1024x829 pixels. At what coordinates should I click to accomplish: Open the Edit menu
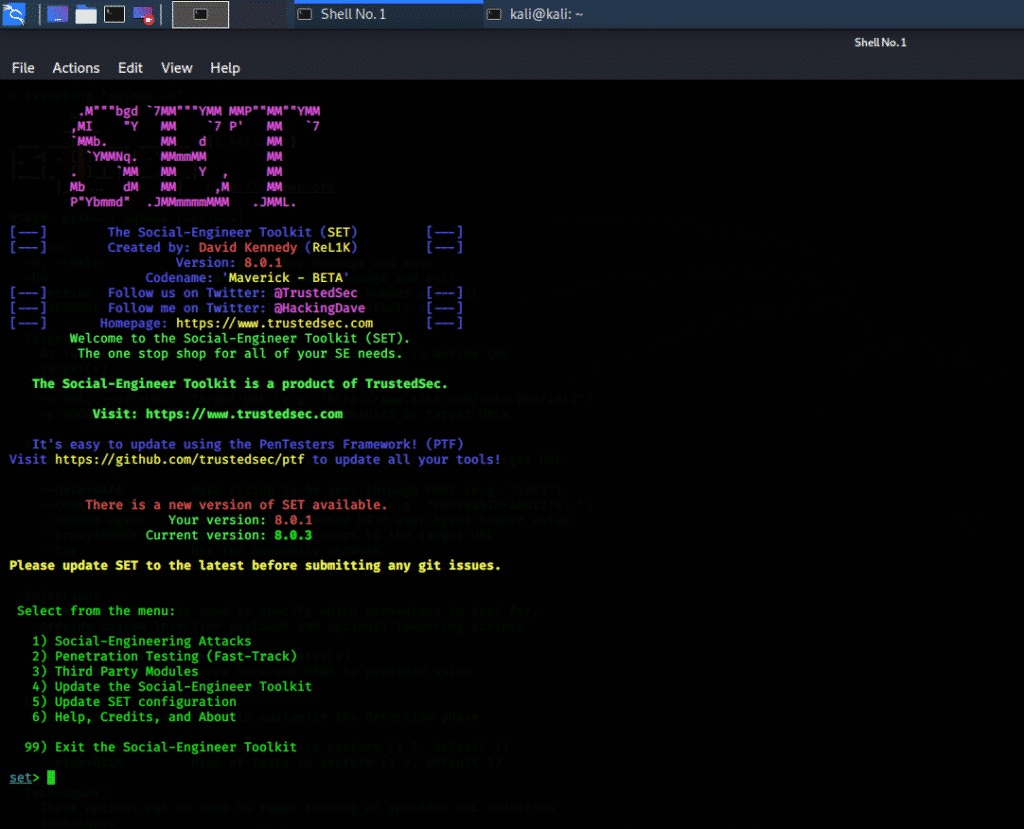(x=130, y=68)
